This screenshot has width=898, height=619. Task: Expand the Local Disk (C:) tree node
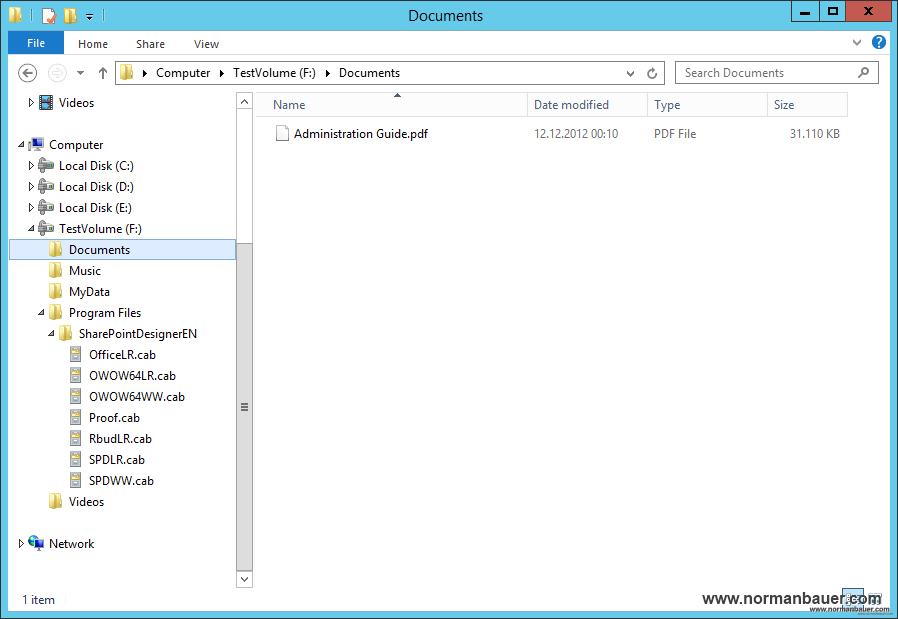pos(31,166)
